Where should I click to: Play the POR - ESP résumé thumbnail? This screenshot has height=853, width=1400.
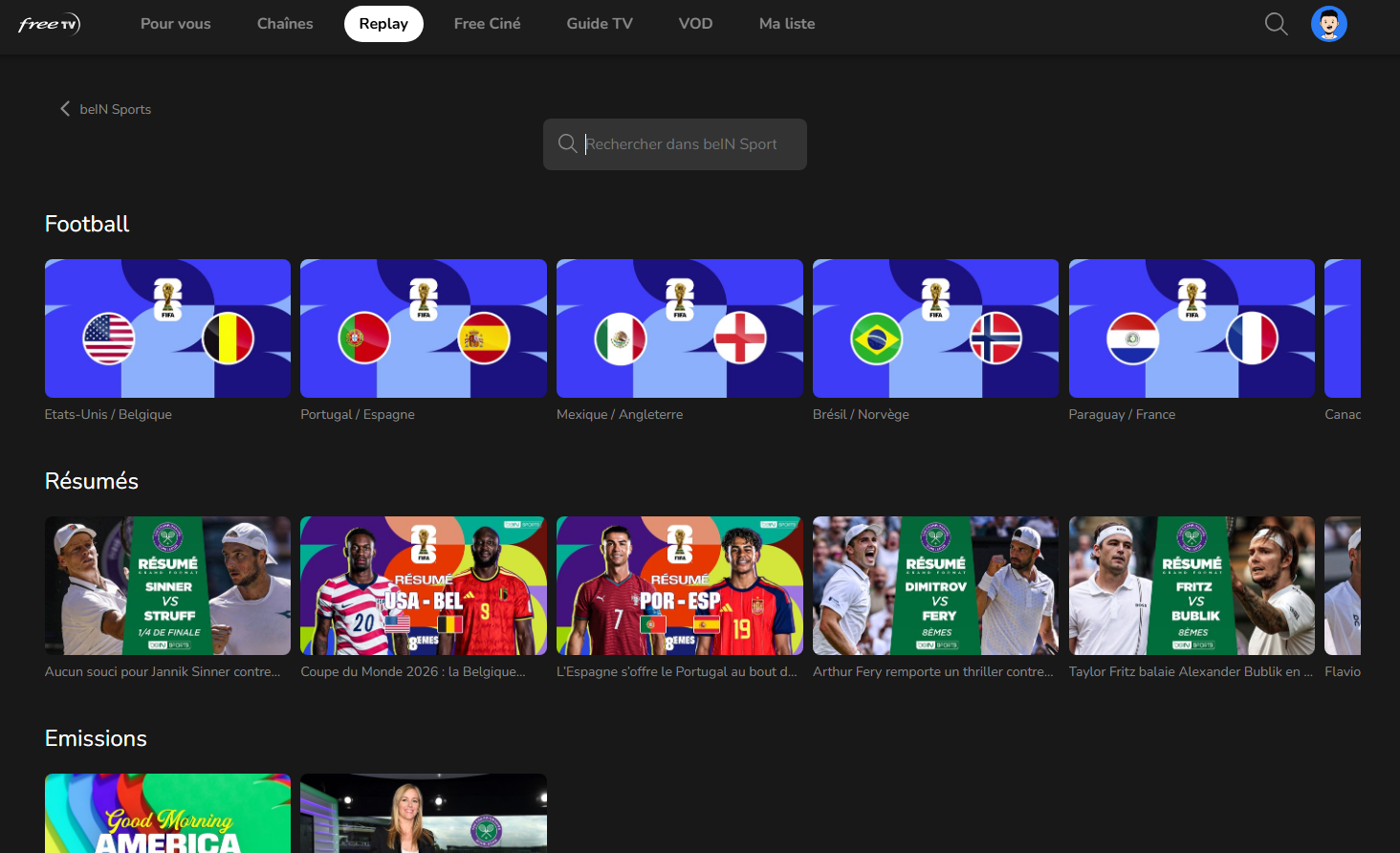(x=680, y=585)
